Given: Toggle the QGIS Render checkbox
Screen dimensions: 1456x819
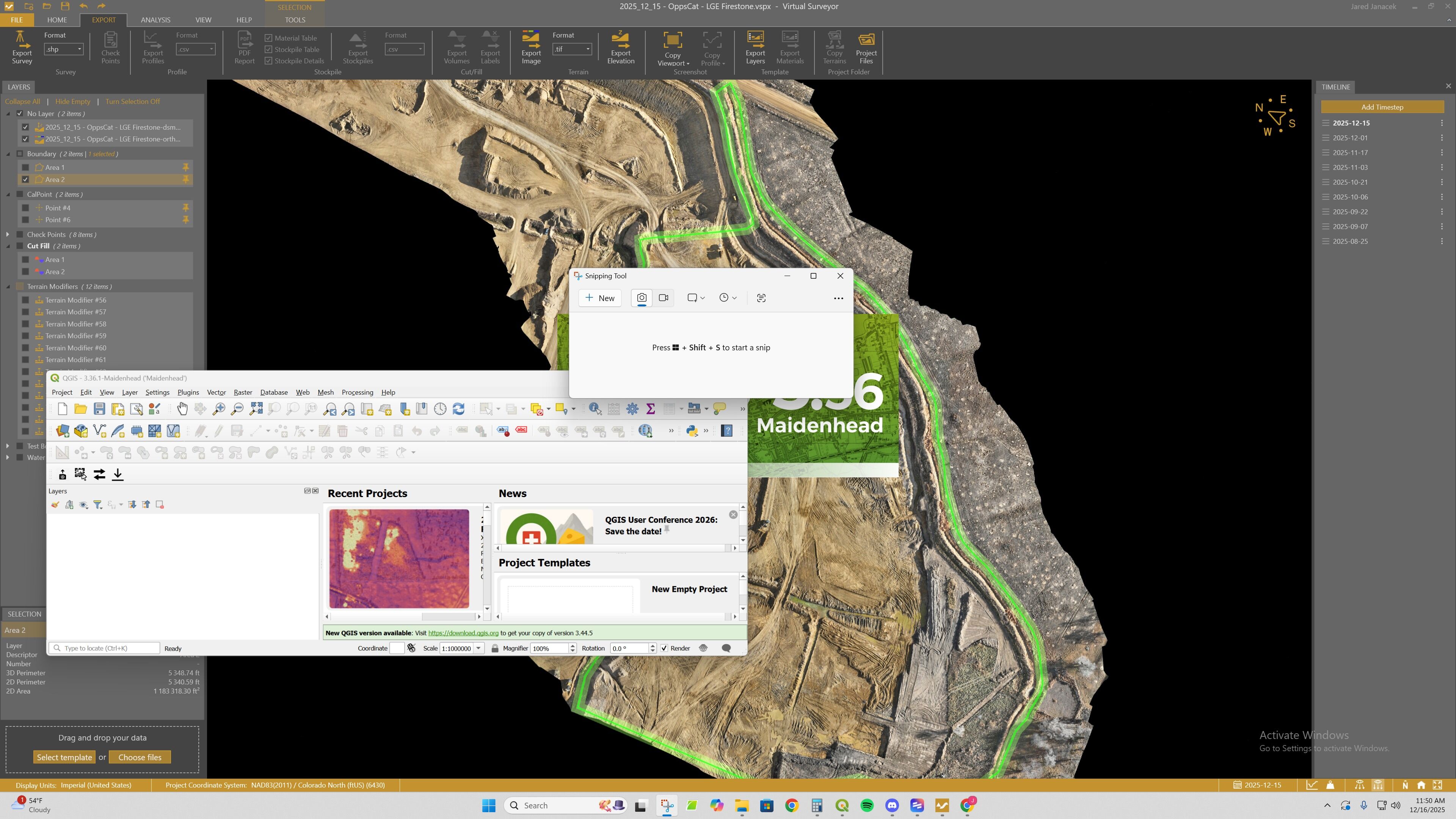Looking at the screenshot, I should coord(664,648).
